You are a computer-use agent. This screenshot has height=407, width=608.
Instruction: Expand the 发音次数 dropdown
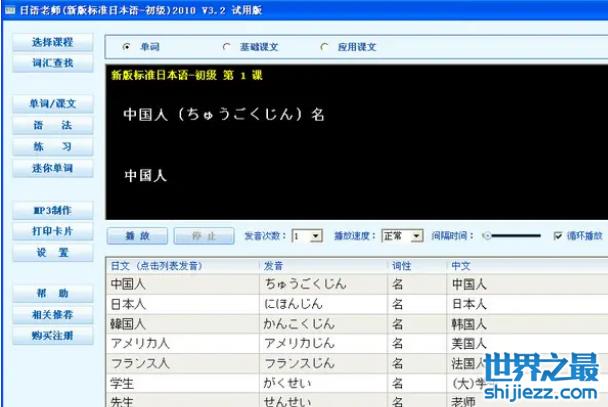pos(316,236)
